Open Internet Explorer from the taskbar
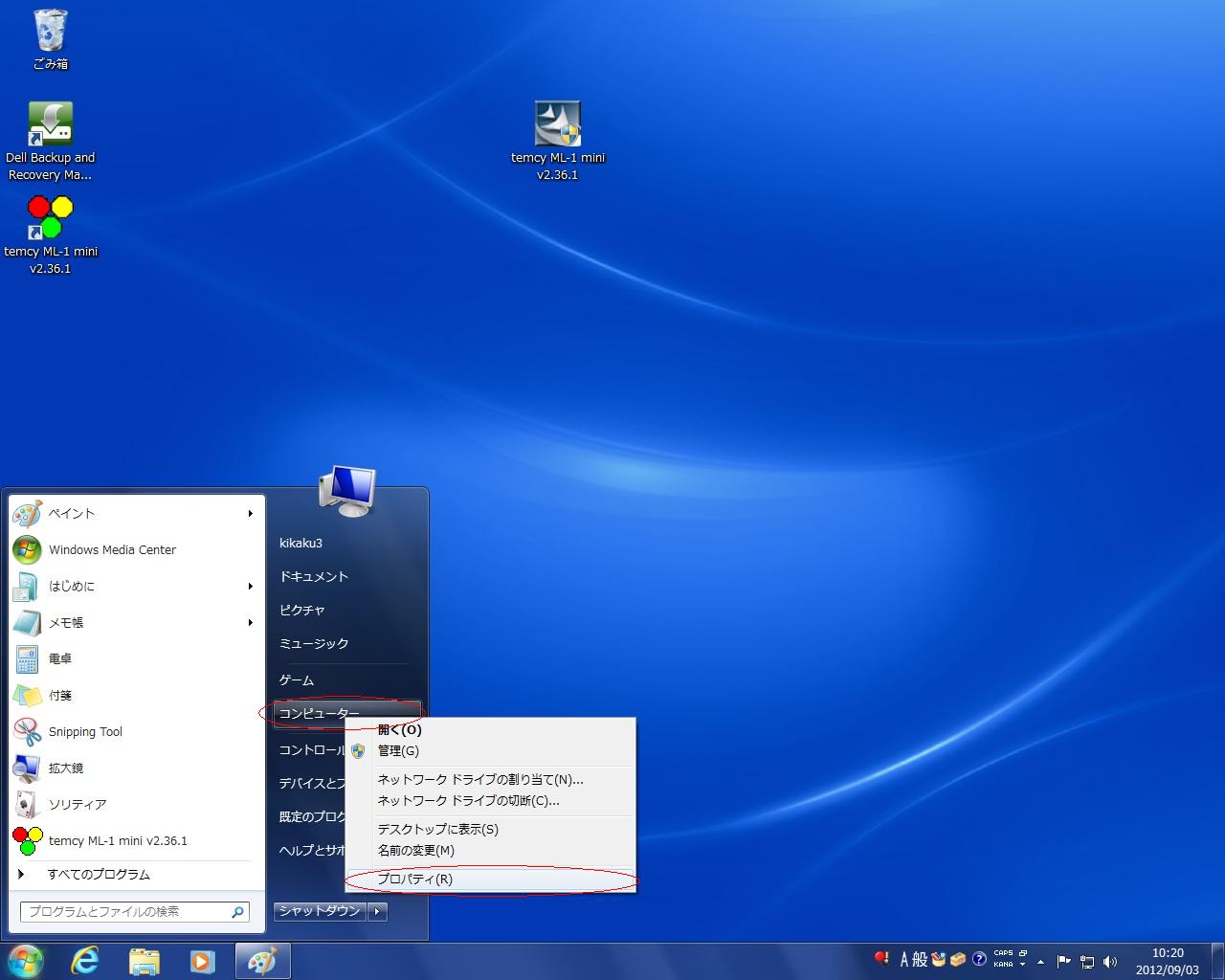Screen dimensions: 1225x980 tap(85, 961)
